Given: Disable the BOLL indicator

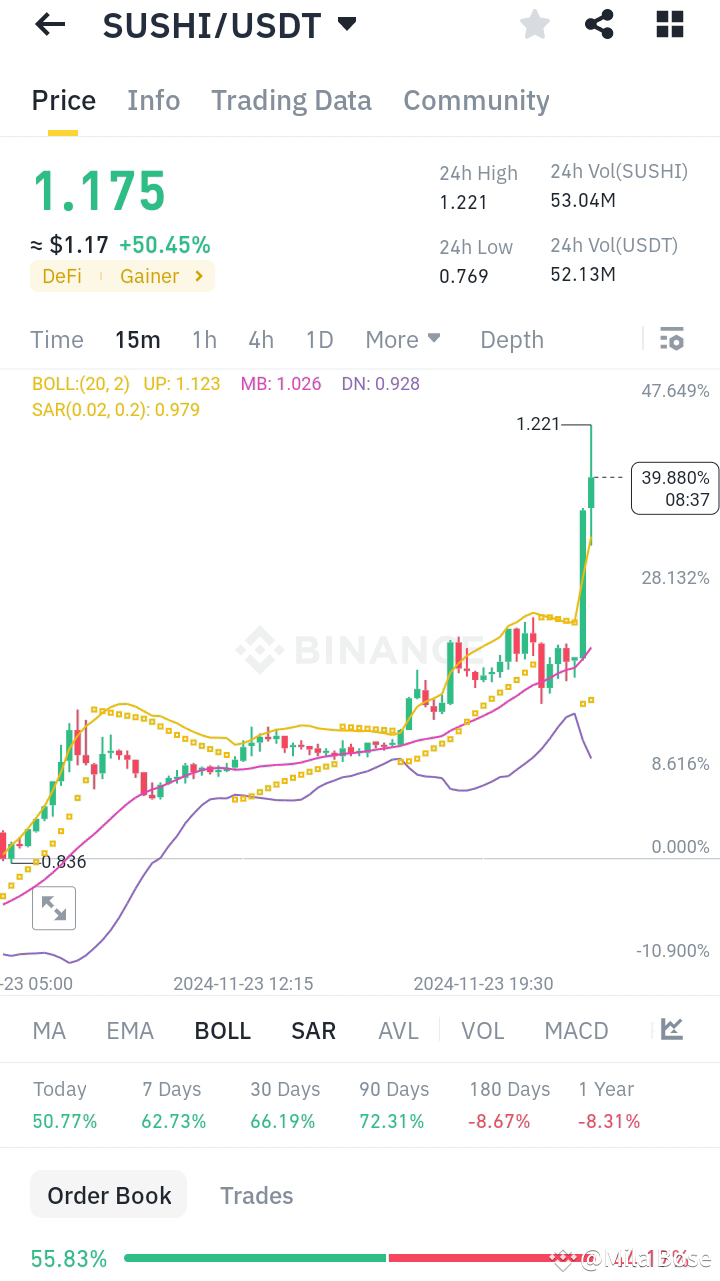Looking at the screenshot, I should (x=222, y=1030).
